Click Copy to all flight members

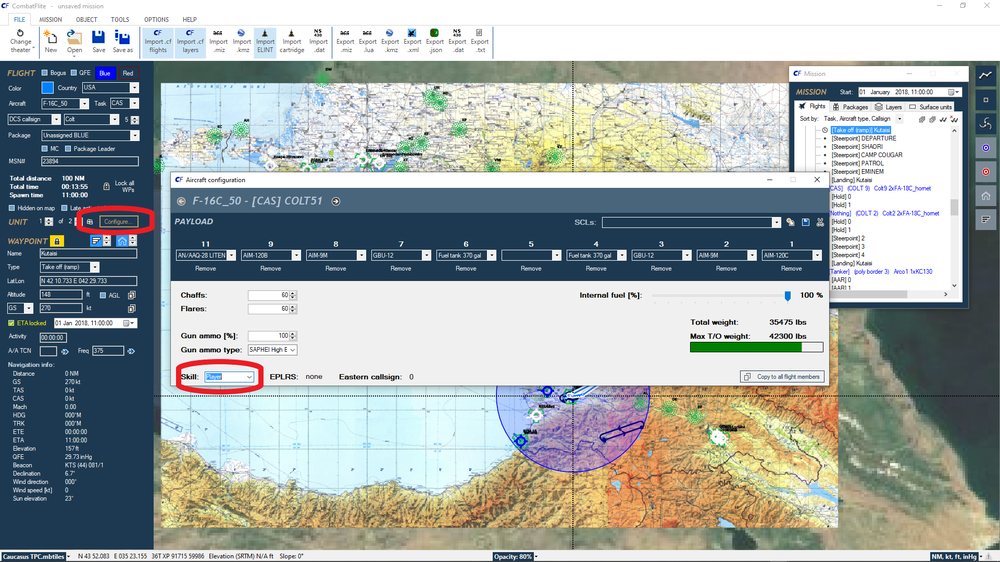780,376
